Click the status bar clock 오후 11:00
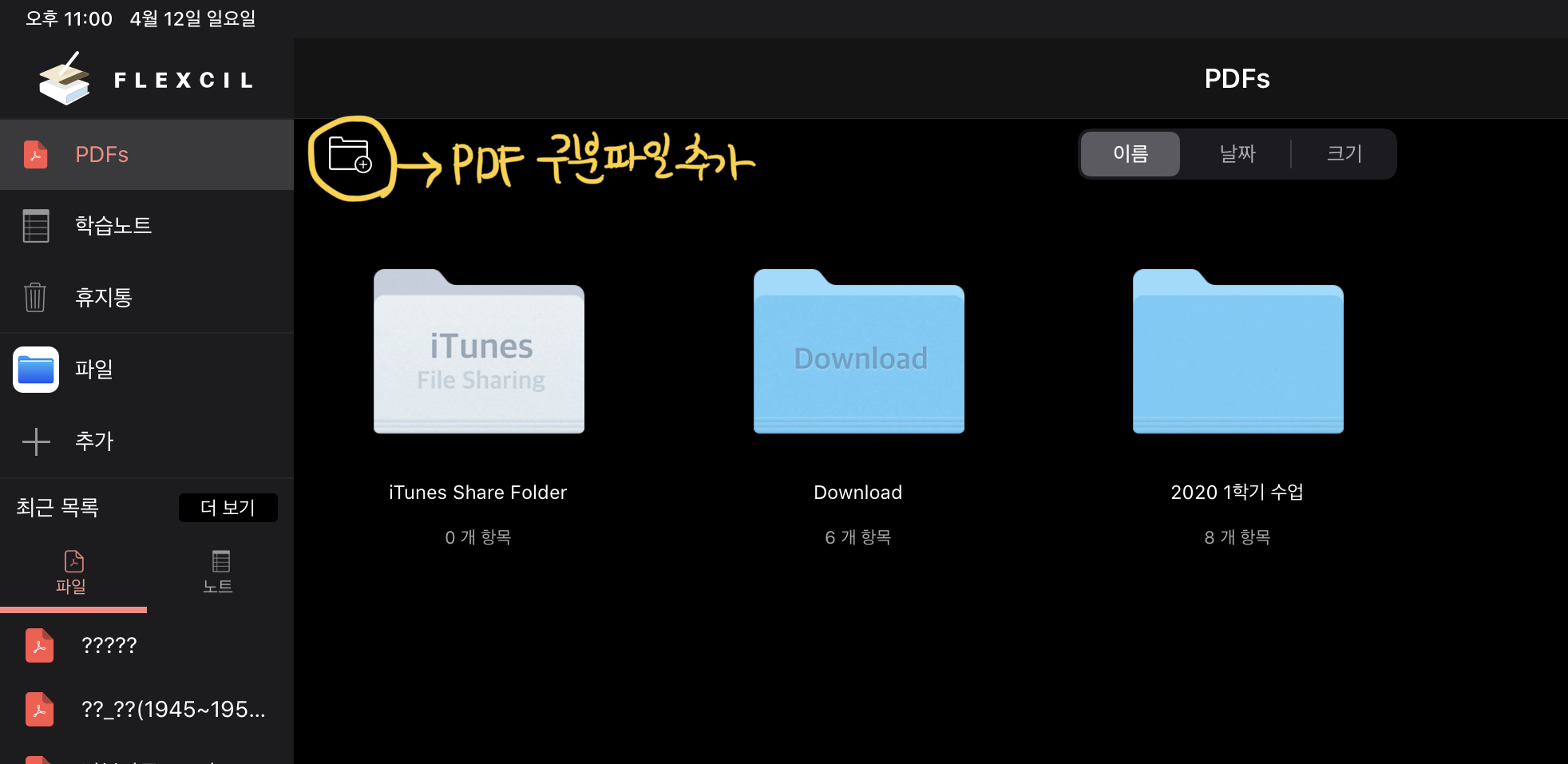1568x764 pixels. tap(69, 18)
